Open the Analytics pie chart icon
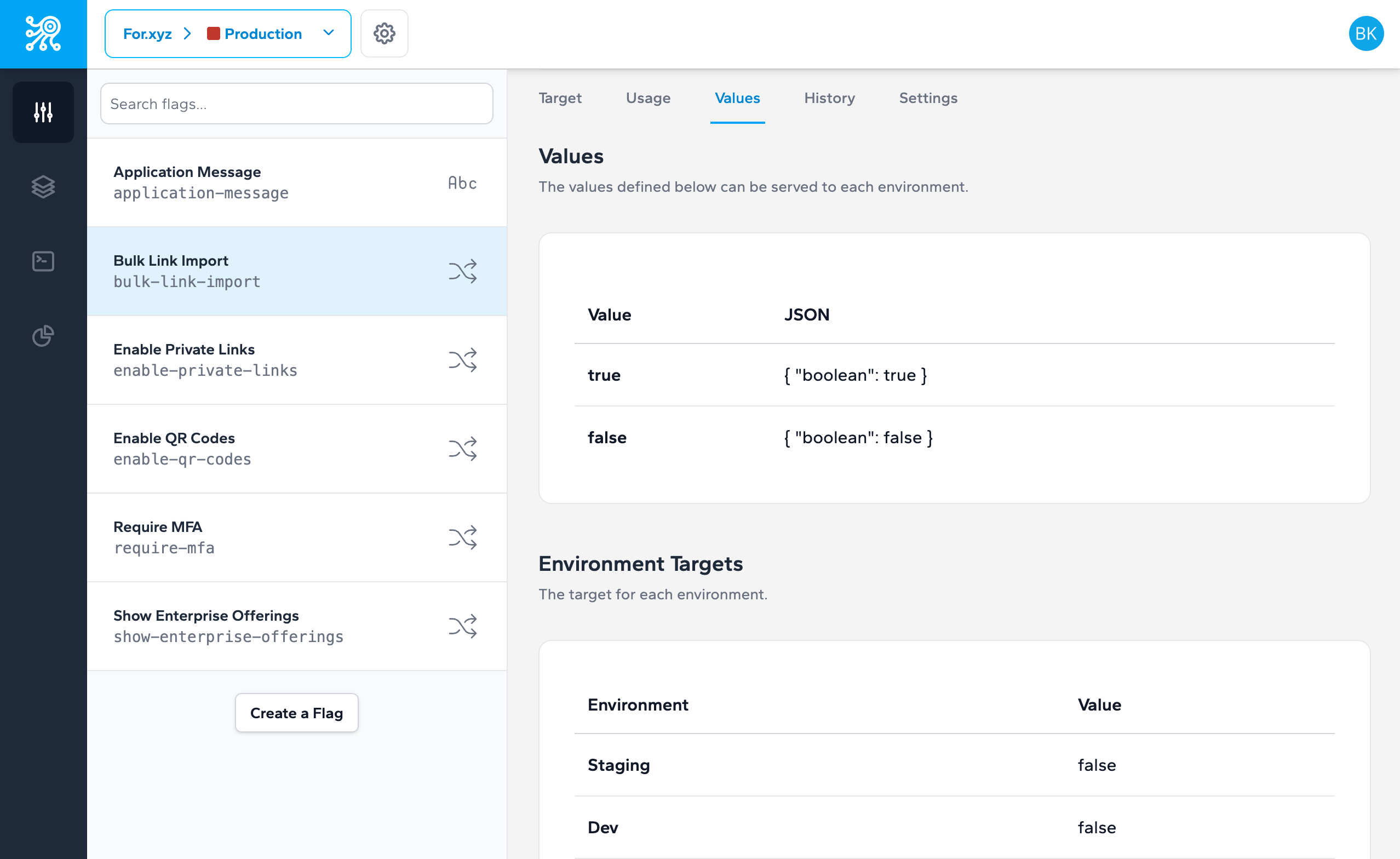The width and height of the screenshot is (1400, 859). (x=43, y=336)
